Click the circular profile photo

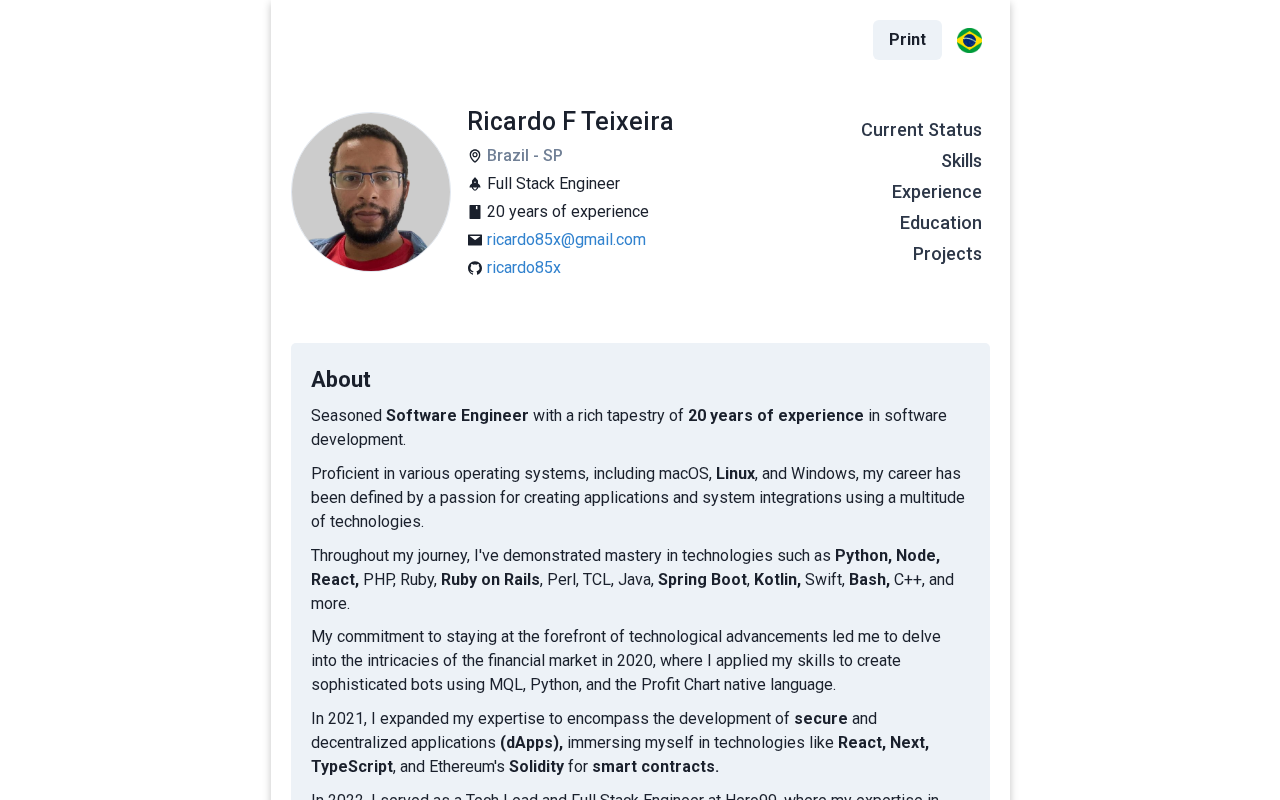pos(371,192)
